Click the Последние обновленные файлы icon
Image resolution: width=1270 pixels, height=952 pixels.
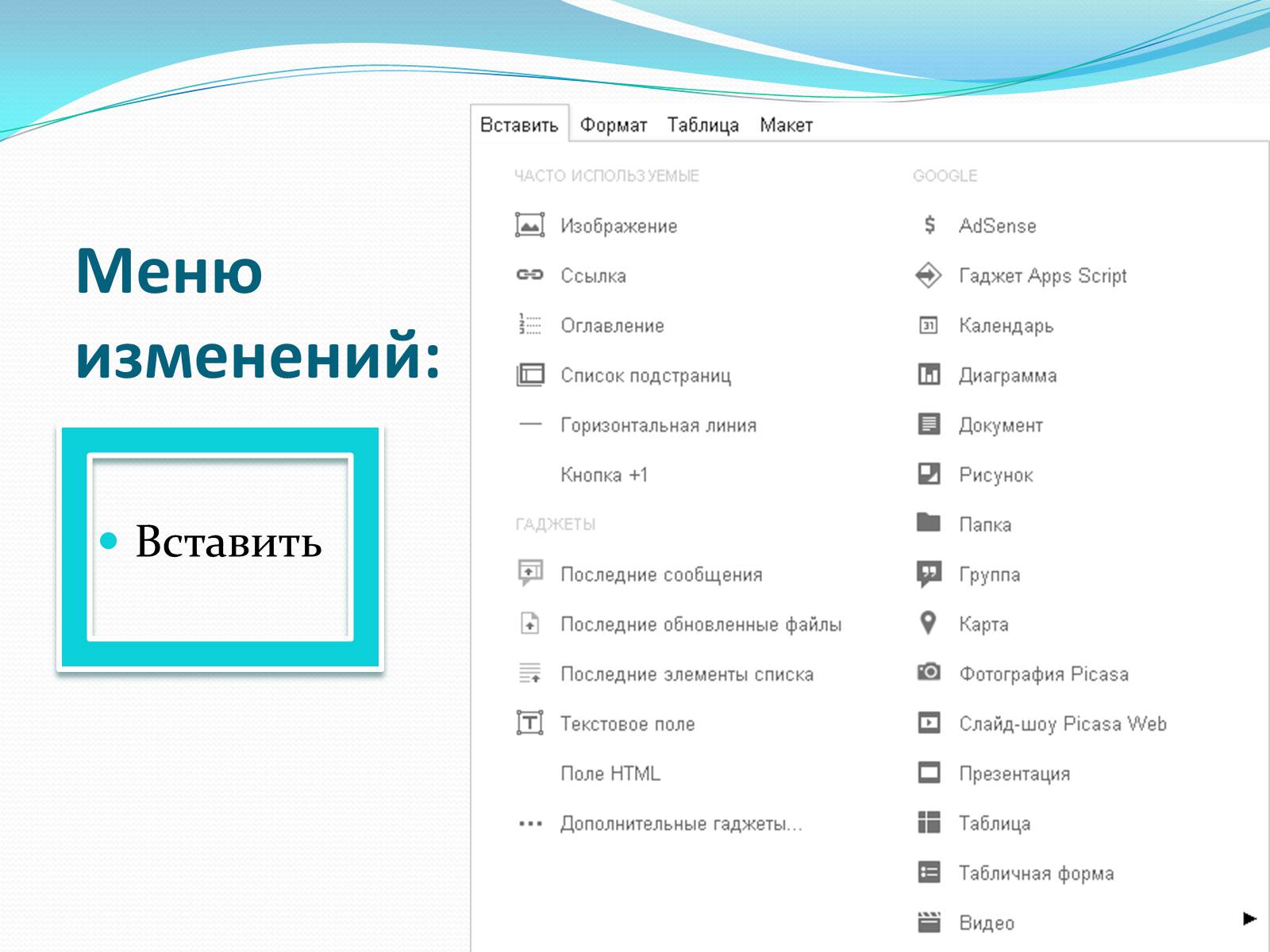529,624
